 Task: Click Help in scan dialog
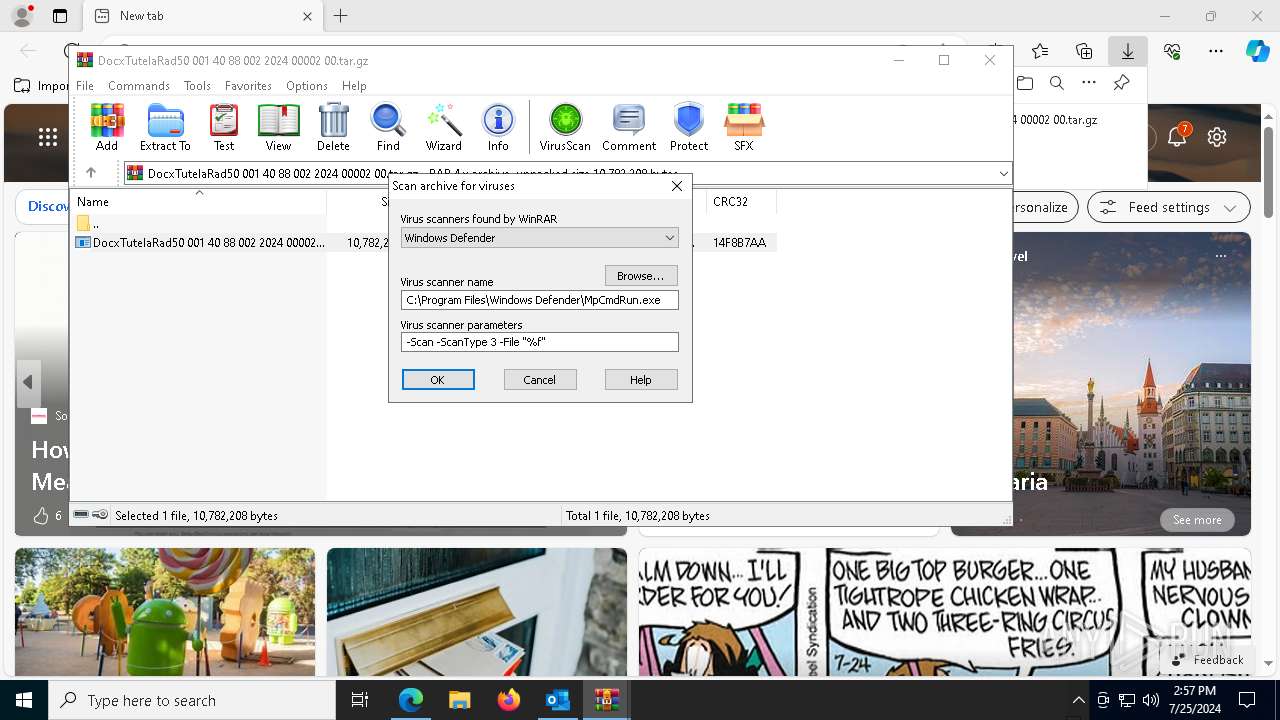point(641,380)
